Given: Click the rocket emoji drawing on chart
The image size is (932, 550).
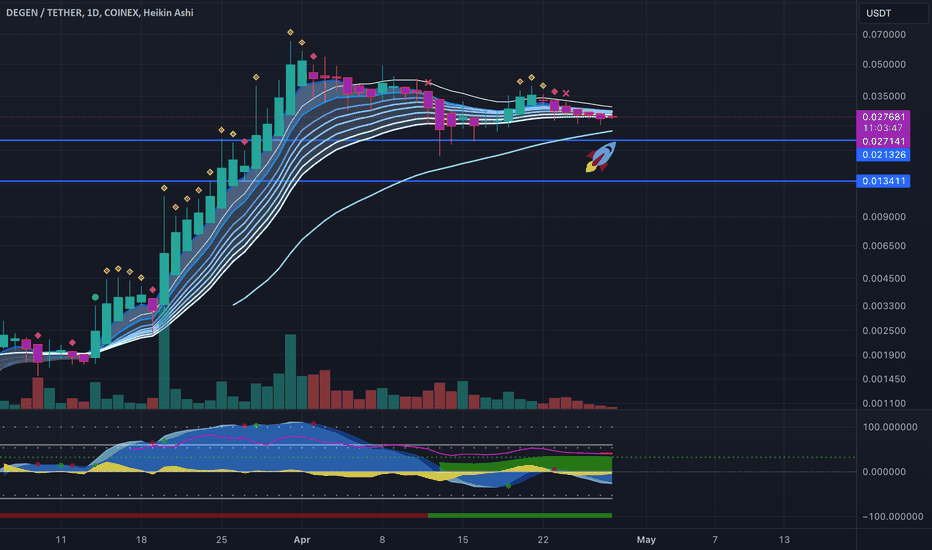Looking at the screenshot, I should (600, 158).
